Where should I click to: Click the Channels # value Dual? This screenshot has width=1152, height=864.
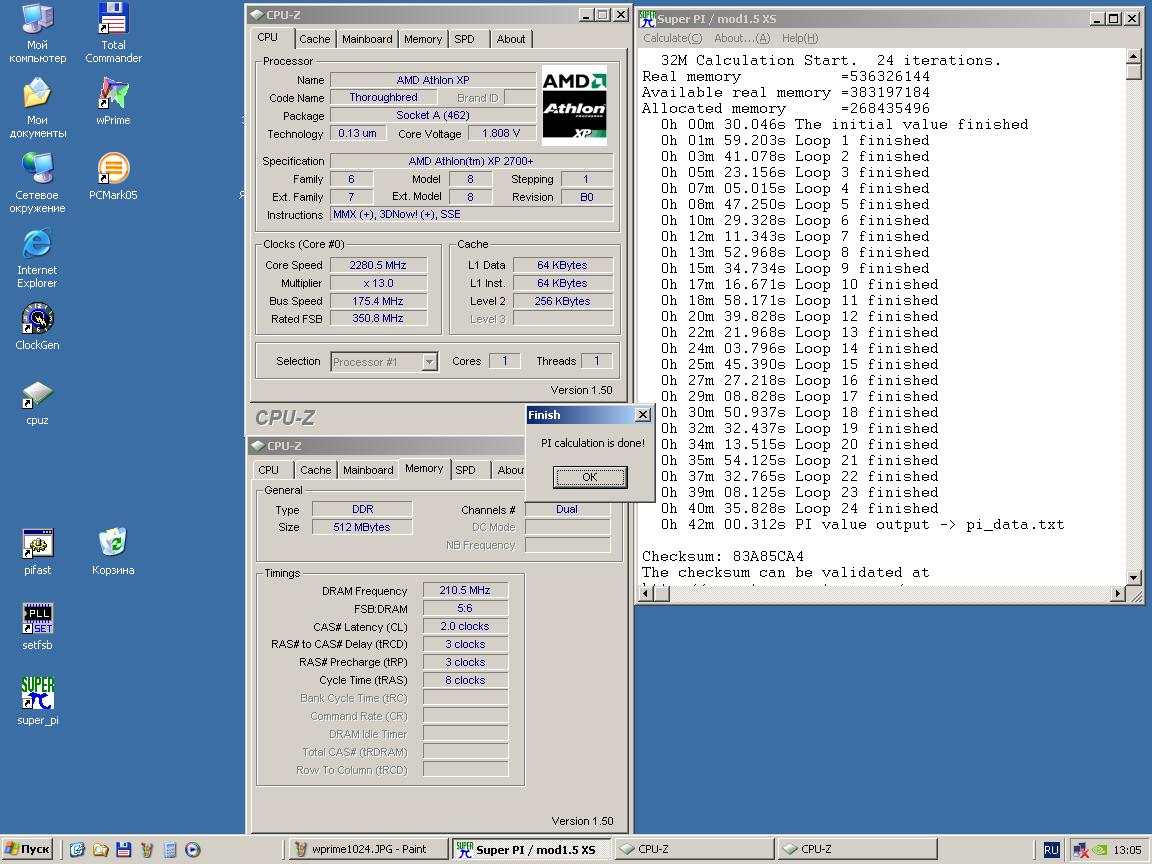(567, 509)
